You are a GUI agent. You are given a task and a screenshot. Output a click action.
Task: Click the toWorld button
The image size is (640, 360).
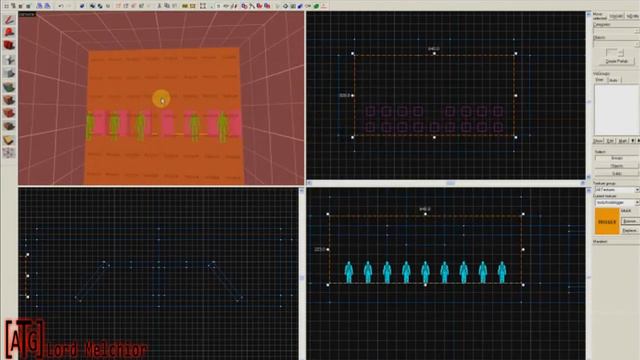[616, 16]
